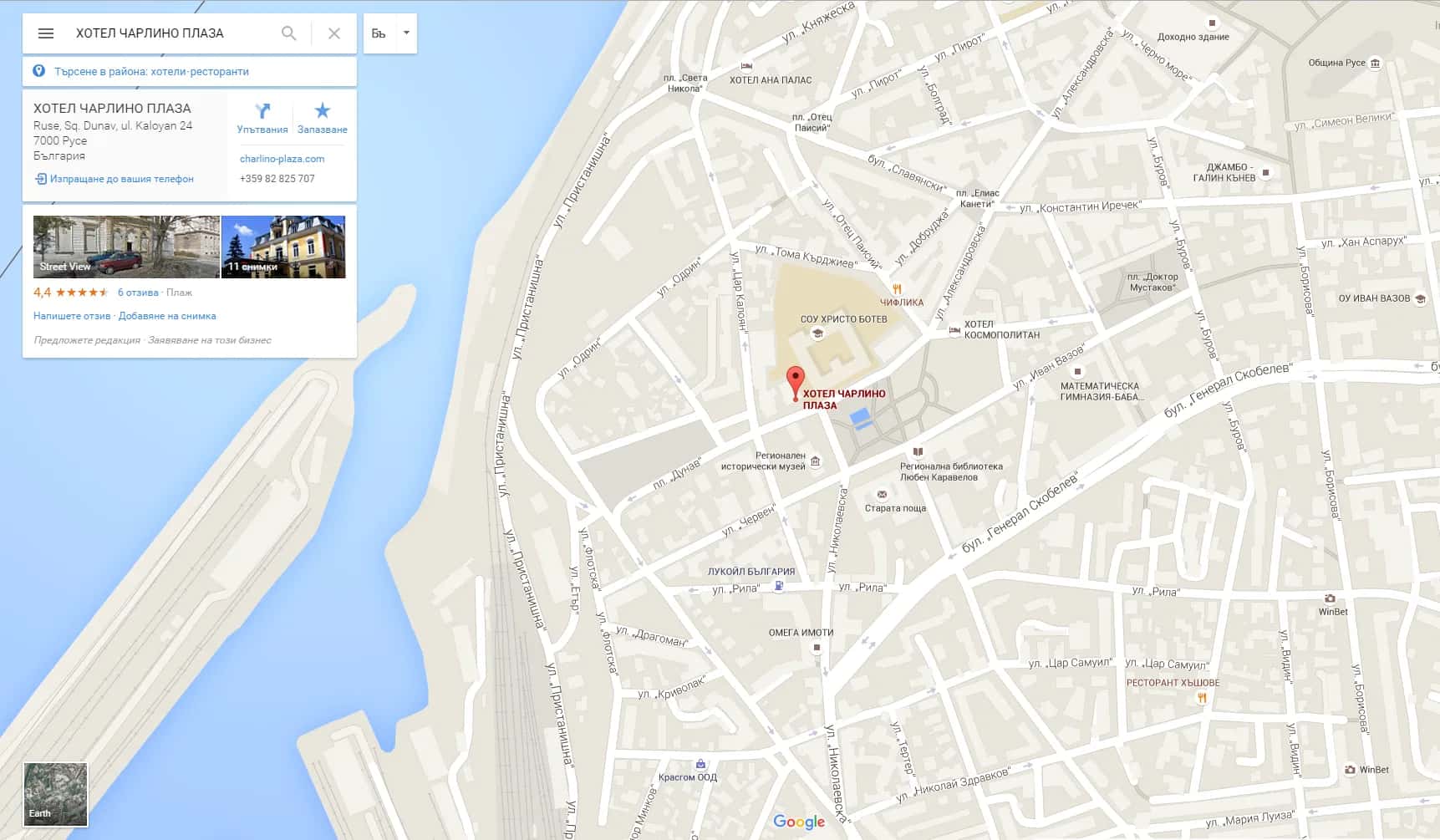Viewport: 1440px width, 840px height.
Task: Search nearby for ресторанти
Action: pos(219,72)
